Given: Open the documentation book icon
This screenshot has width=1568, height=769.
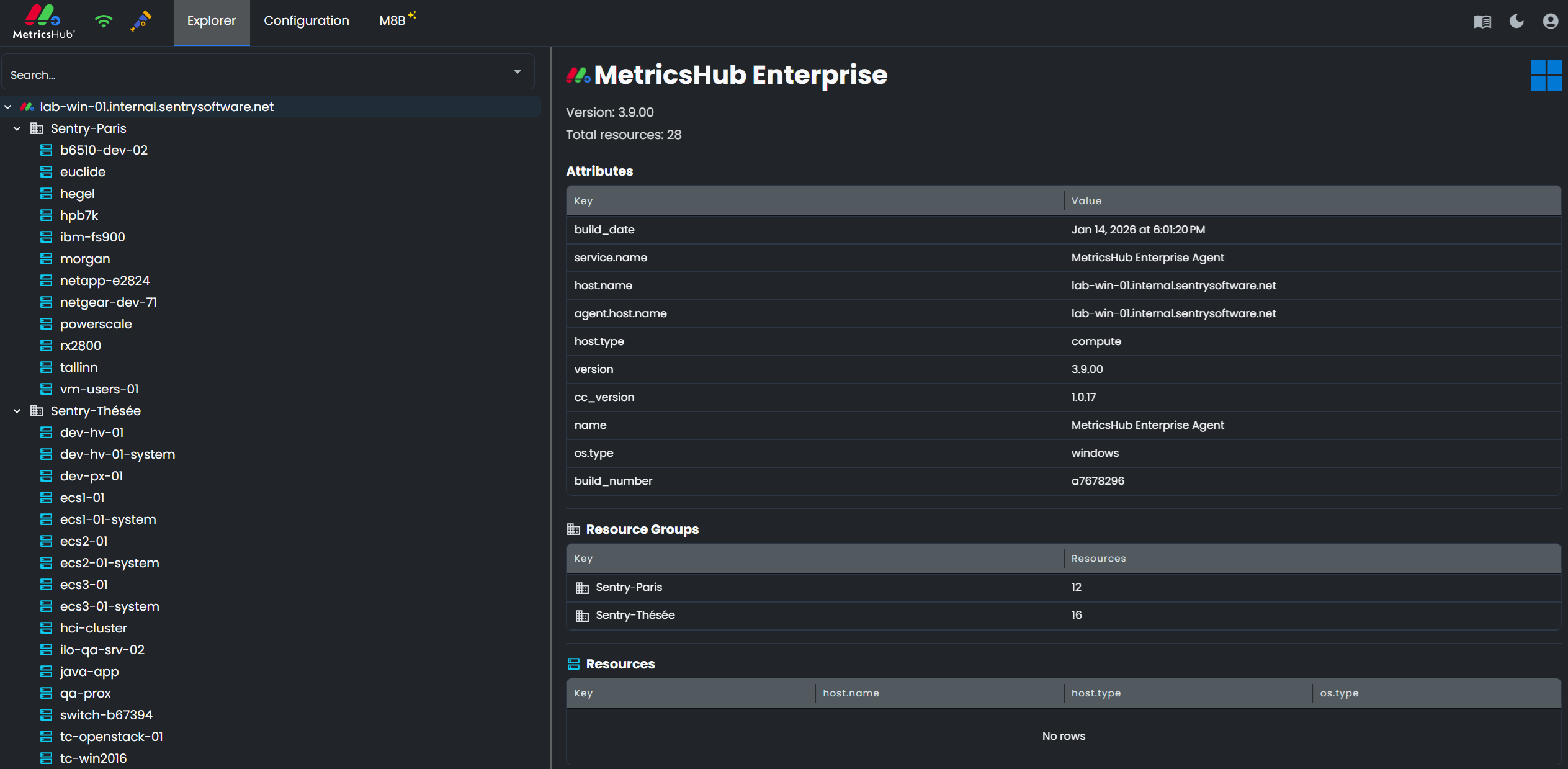Looking at the screenshot, I should point(1482,20).
